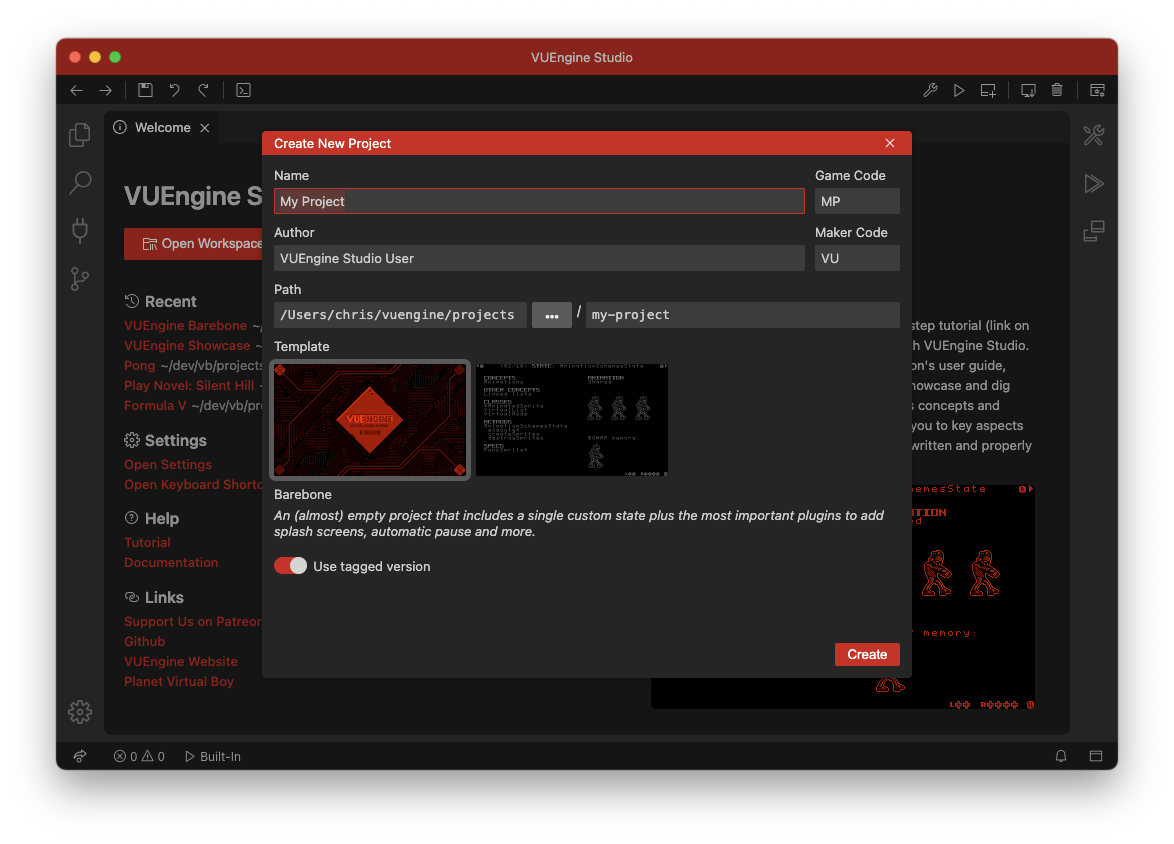Click the ellipsis path browse button
Image resolution: width=1174 pixels, height=844 pixels.
tap(552, 315)
